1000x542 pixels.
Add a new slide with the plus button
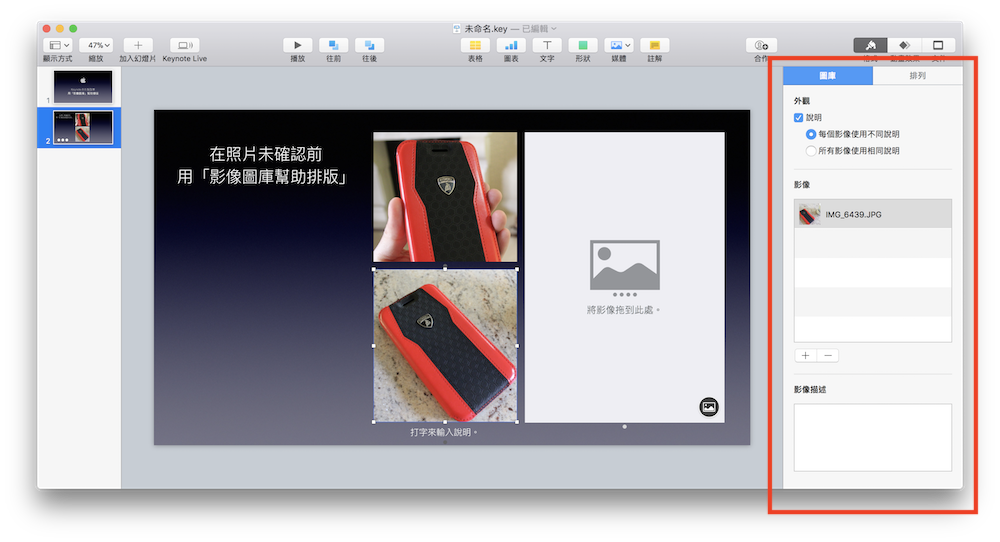point(138,45)
